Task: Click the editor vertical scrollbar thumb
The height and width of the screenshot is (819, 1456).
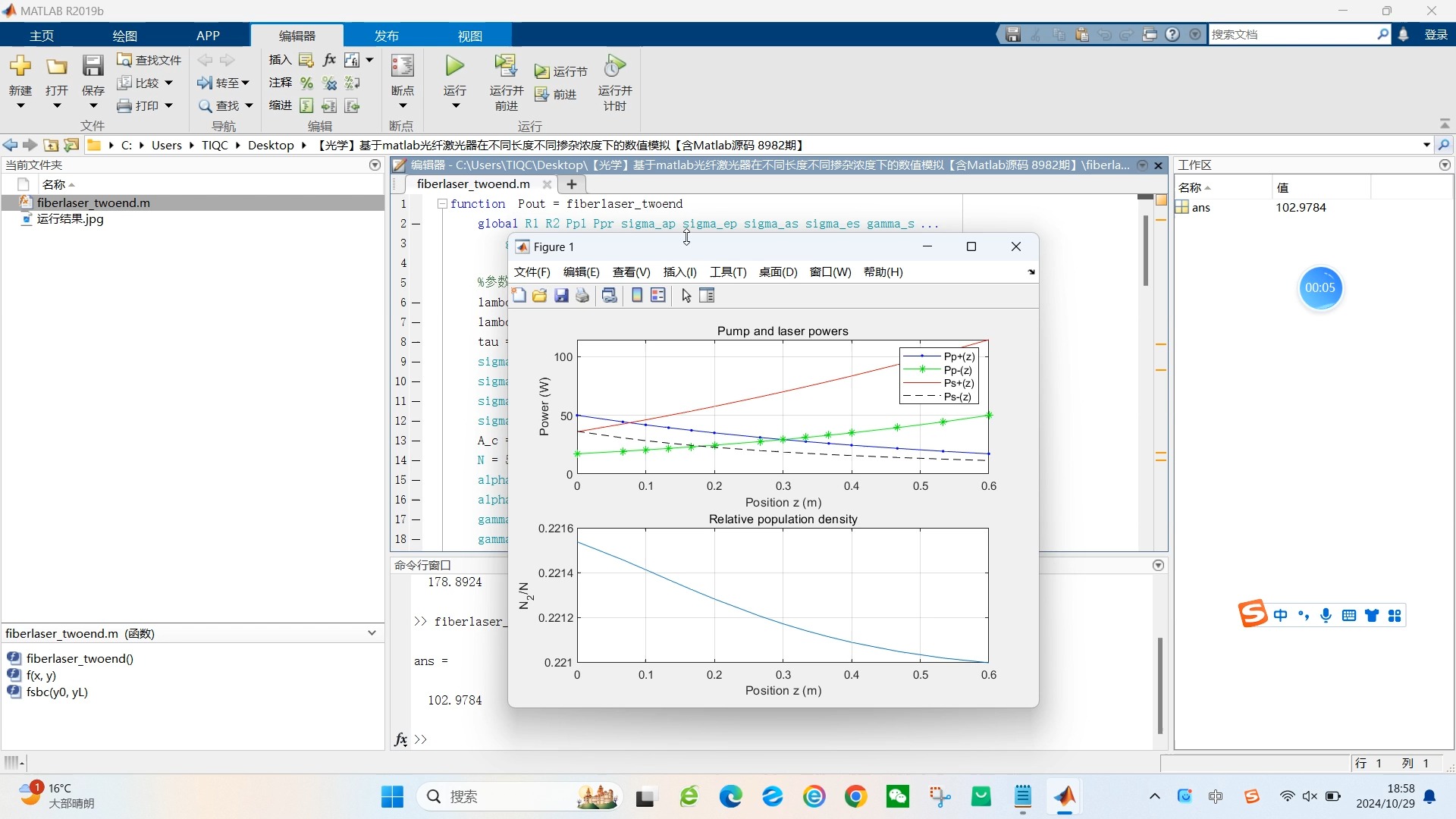Action: pyautogui.click(x=1145, y=250)
